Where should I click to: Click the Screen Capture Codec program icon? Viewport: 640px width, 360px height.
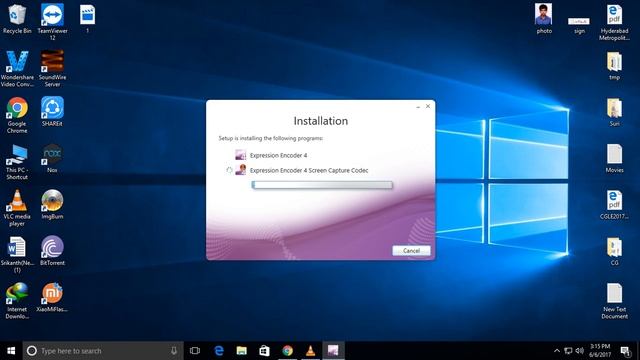click(x=240, y=170)
